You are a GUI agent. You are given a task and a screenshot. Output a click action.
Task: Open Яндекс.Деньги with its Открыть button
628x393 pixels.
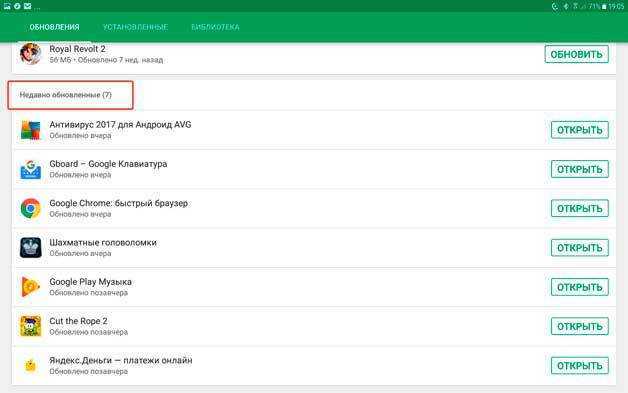coord(580,366)
